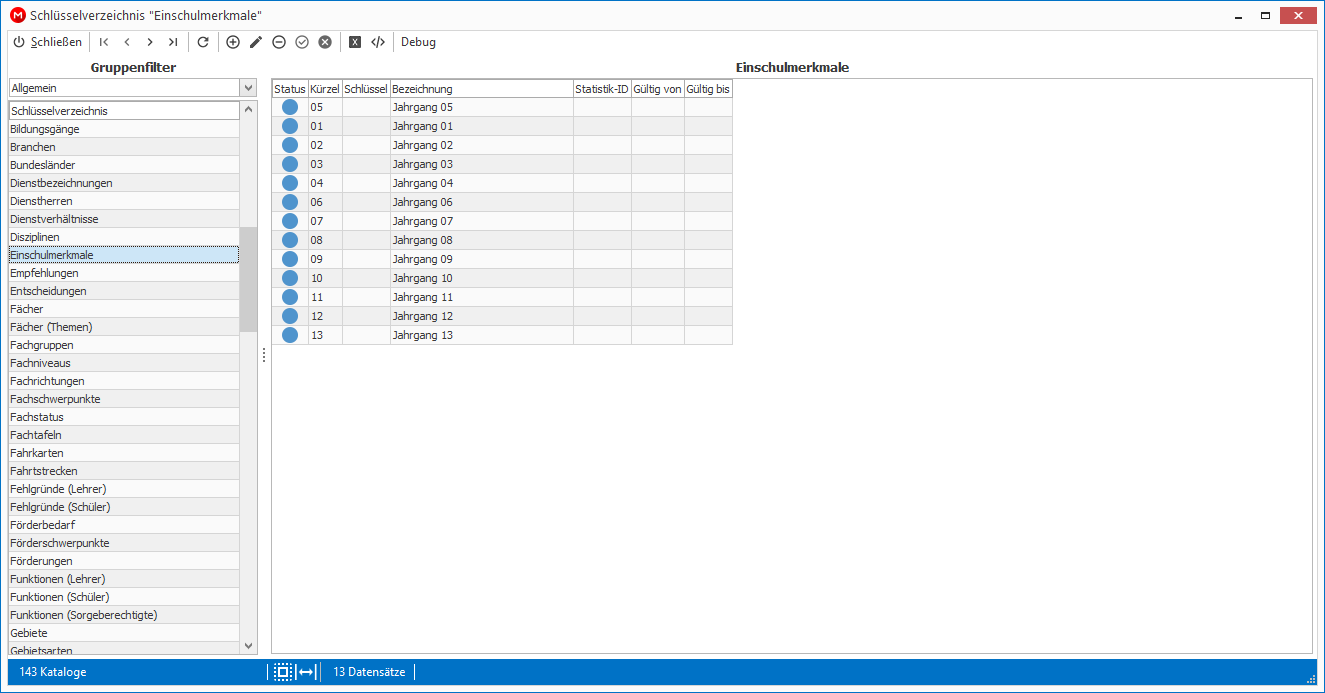1325x693 pixels.
Task: Select the Jahrgang 07 table cell
Action: tap(481, 221)
